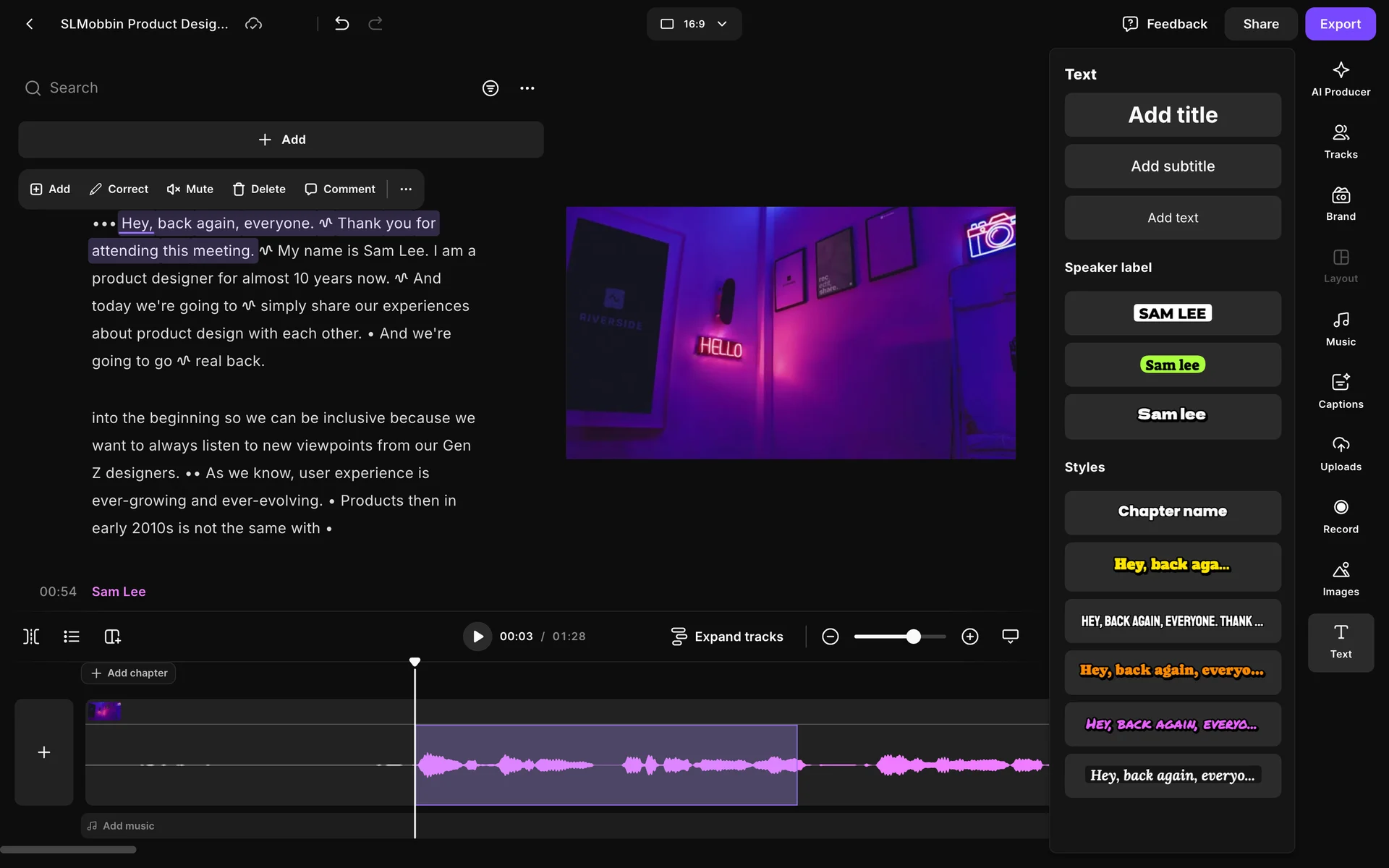Open the 16:9 aspect ratio dropdown

coord(693,24)
